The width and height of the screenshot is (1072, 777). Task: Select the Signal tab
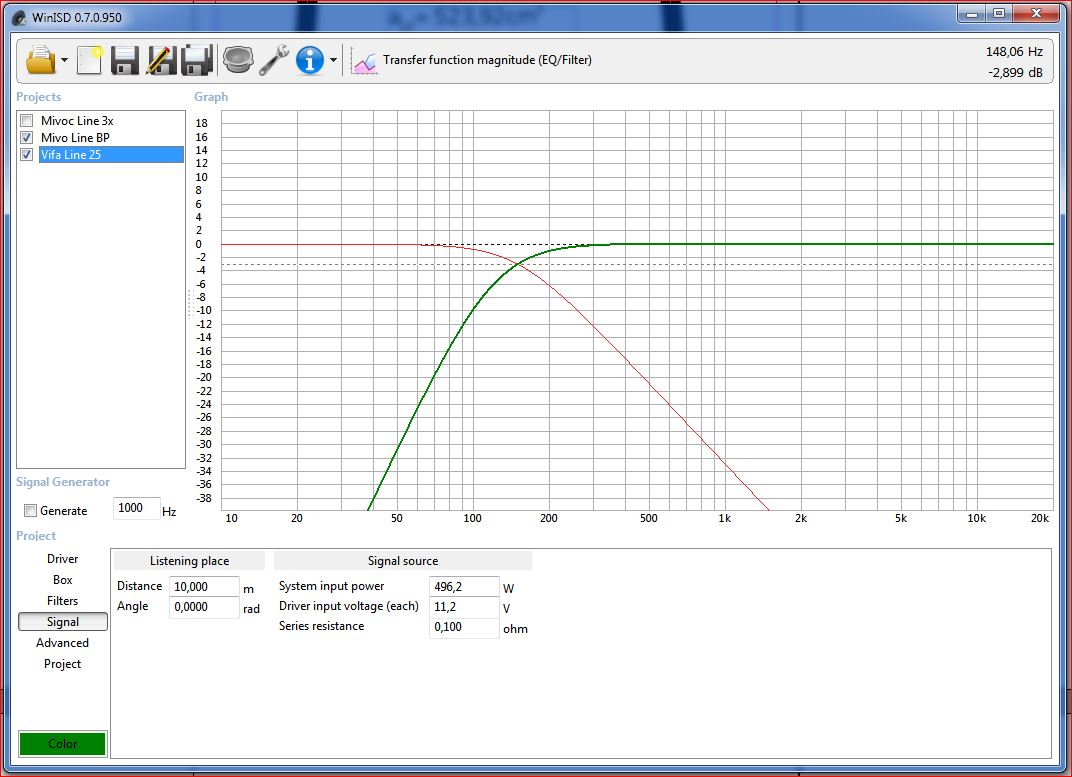pos(62,622)
